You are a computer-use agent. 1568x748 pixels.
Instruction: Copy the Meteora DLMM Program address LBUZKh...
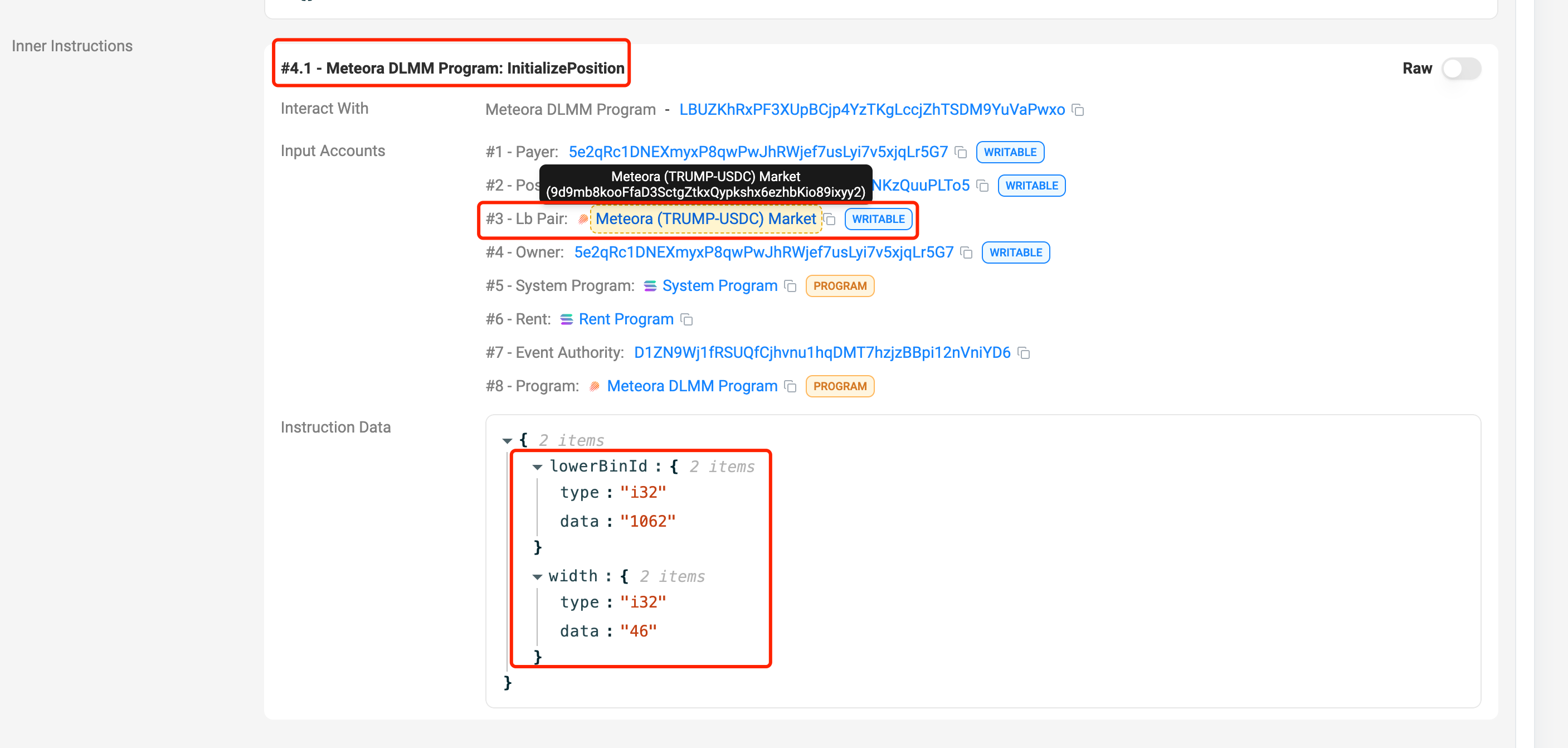coord(1078,110)
